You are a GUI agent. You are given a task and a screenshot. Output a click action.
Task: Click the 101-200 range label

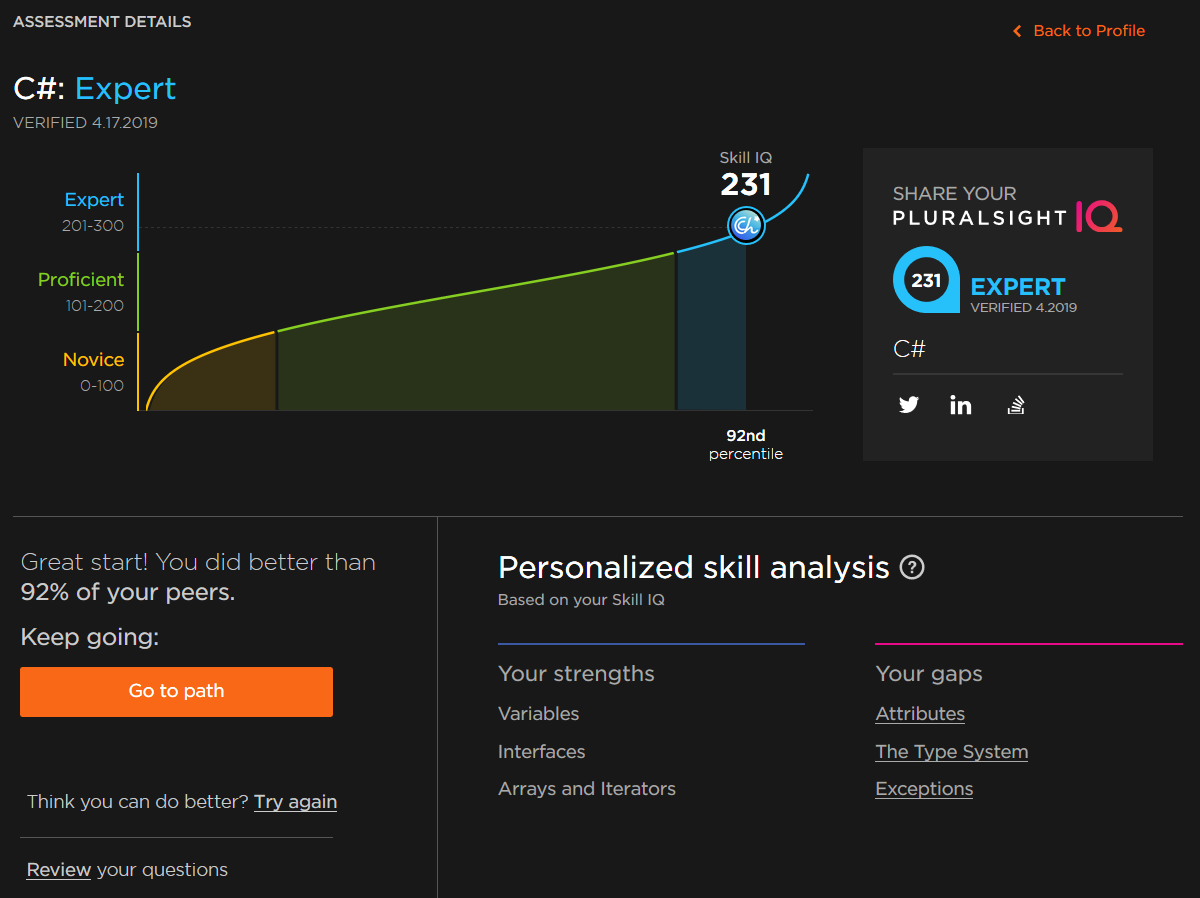click(x=95, y=306)
